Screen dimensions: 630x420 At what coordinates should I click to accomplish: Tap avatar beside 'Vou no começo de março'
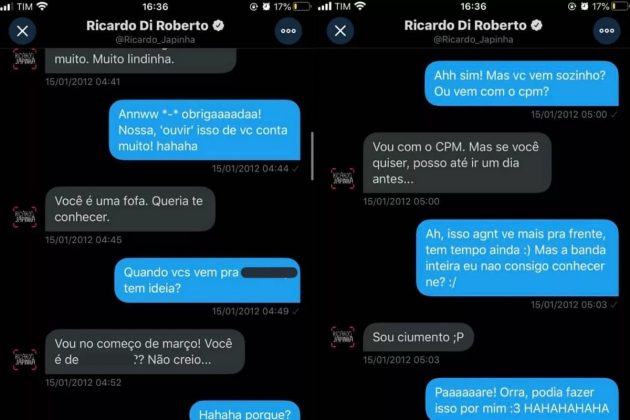[x=25, y=360]
